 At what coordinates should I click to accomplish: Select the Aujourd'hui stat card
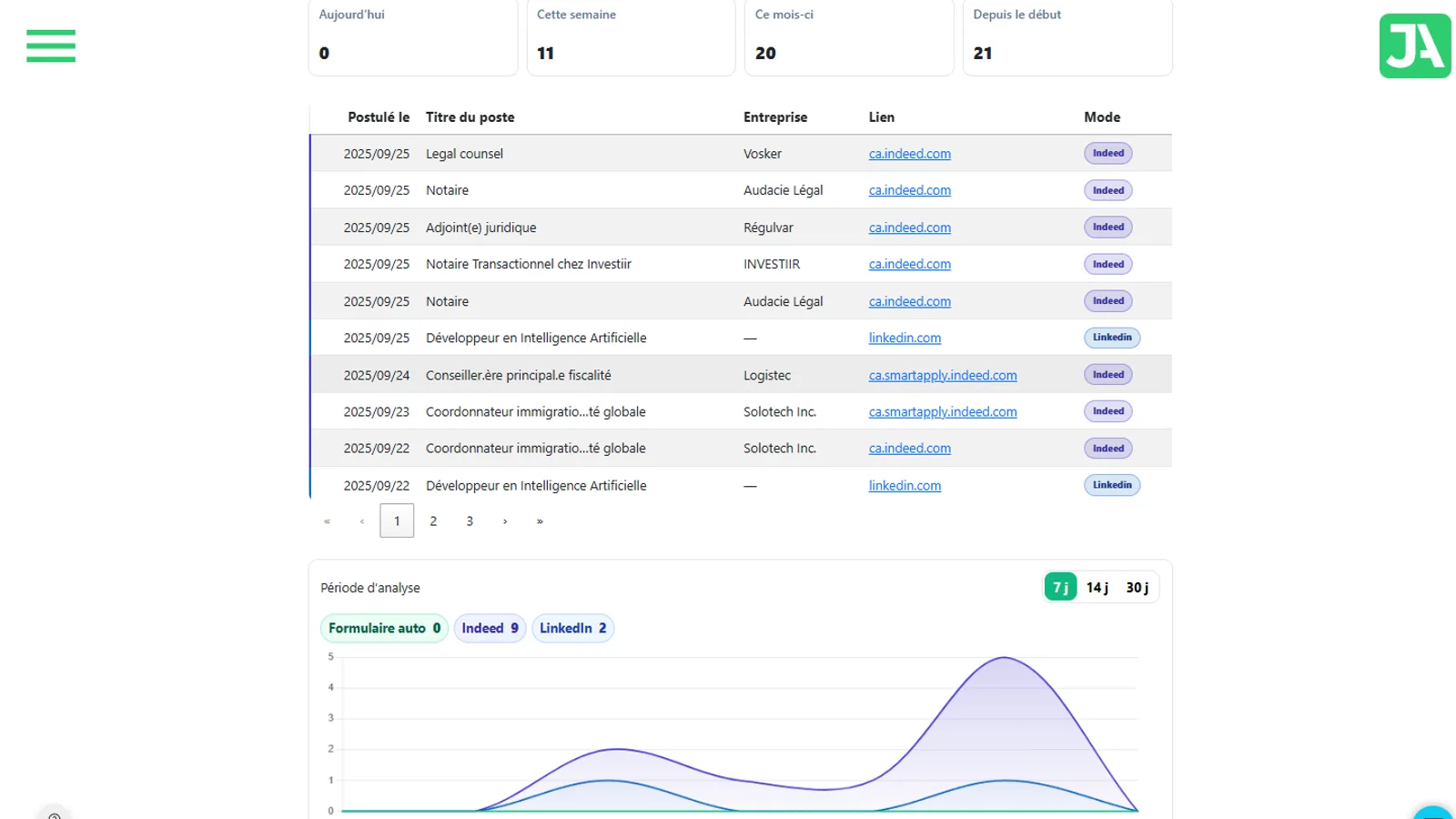coord(413,36)
